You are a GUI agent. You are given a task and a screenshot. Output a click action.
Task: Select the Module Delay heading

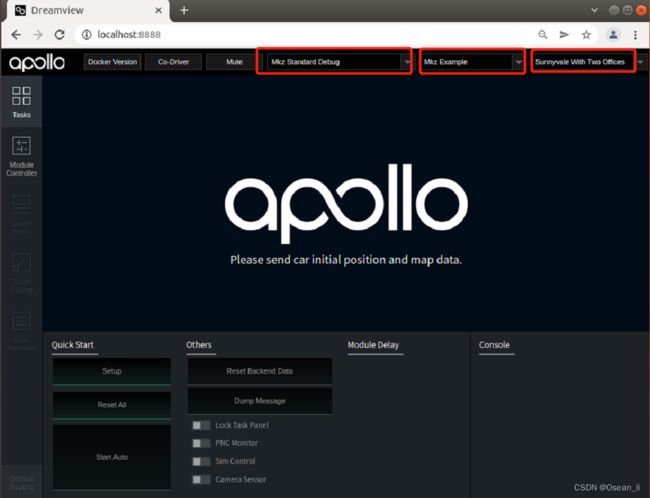point(373,345)
